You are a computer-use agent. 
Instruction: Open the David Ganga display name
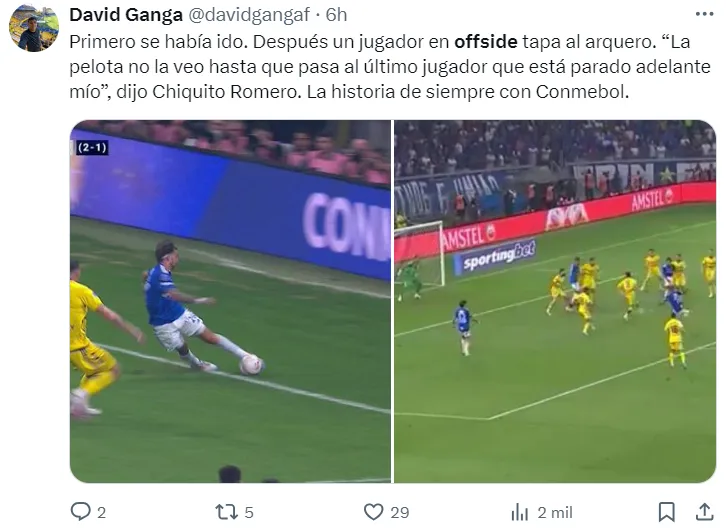pyautogui.click(x=126, y=15)
